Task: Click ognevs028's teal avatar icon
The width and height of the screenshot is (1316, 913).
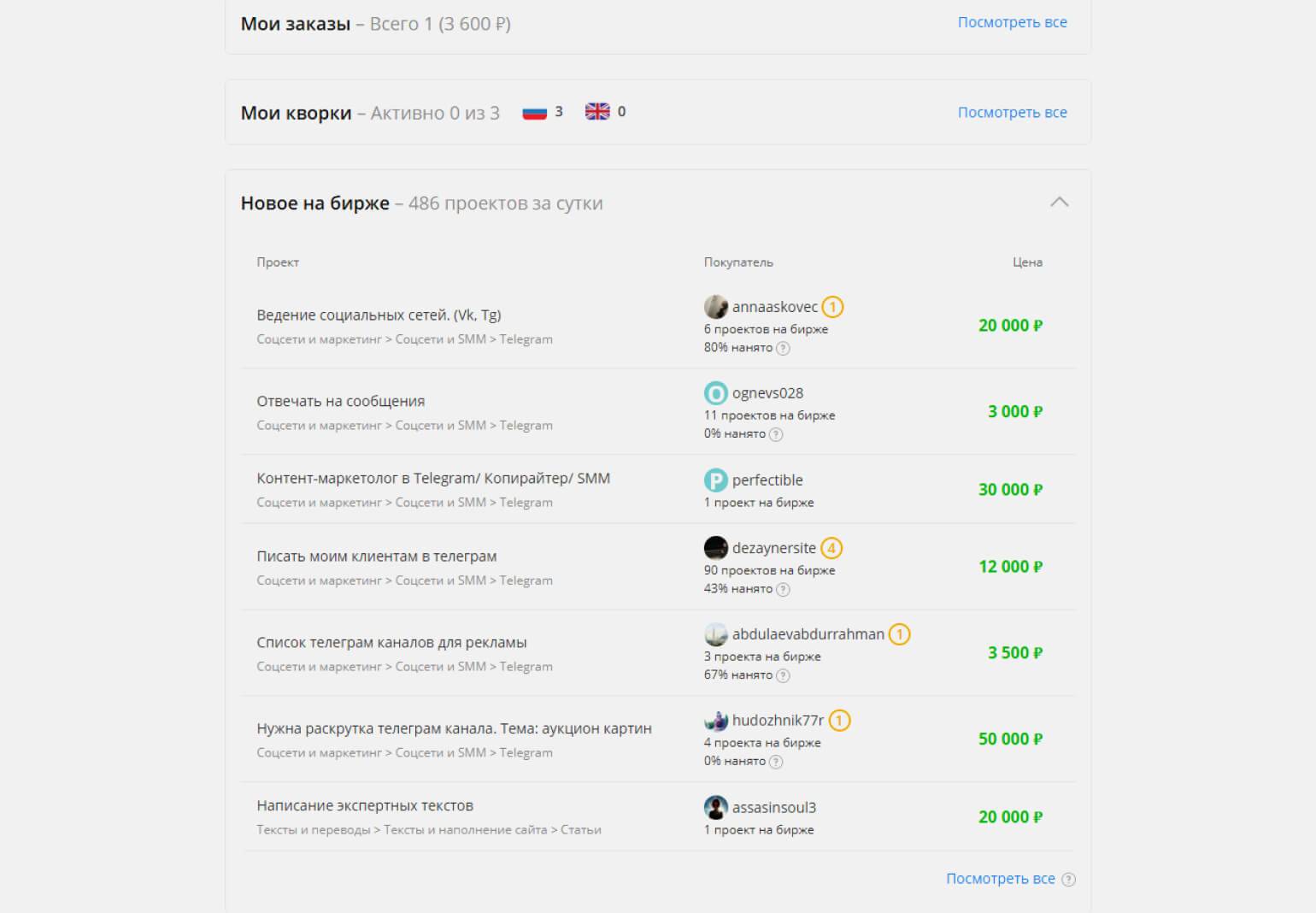Action: pyautogui.click(x=715, y=393)
